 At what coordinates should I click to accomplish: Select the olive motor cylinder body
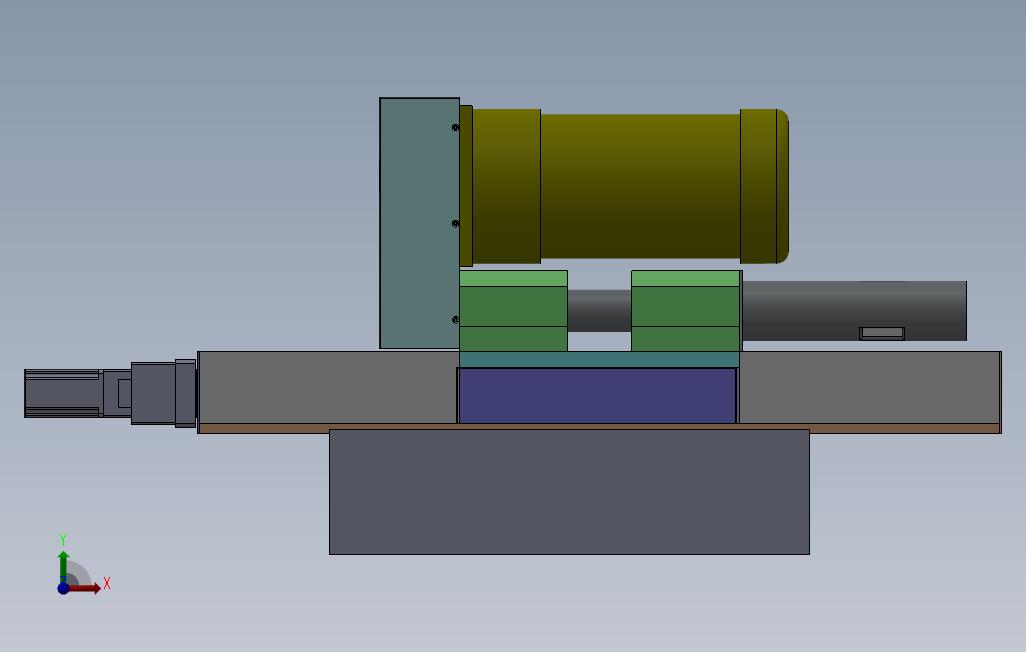point(640,187)
